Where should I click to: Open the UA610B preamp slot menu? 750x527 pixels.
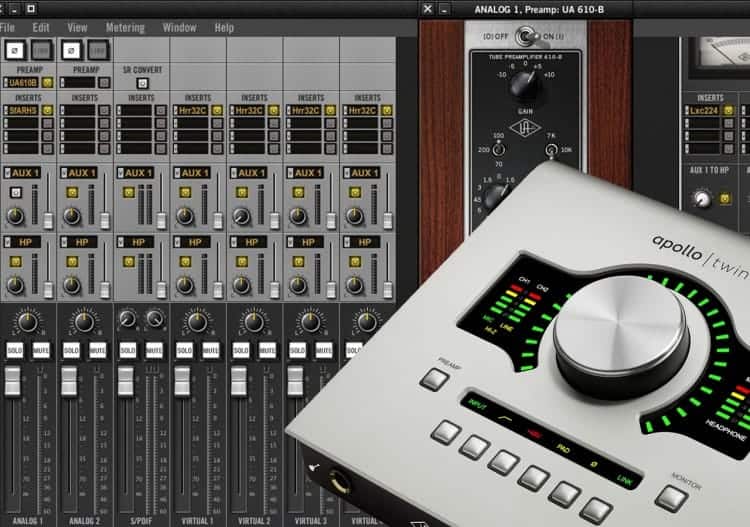[x=21, y=83]
